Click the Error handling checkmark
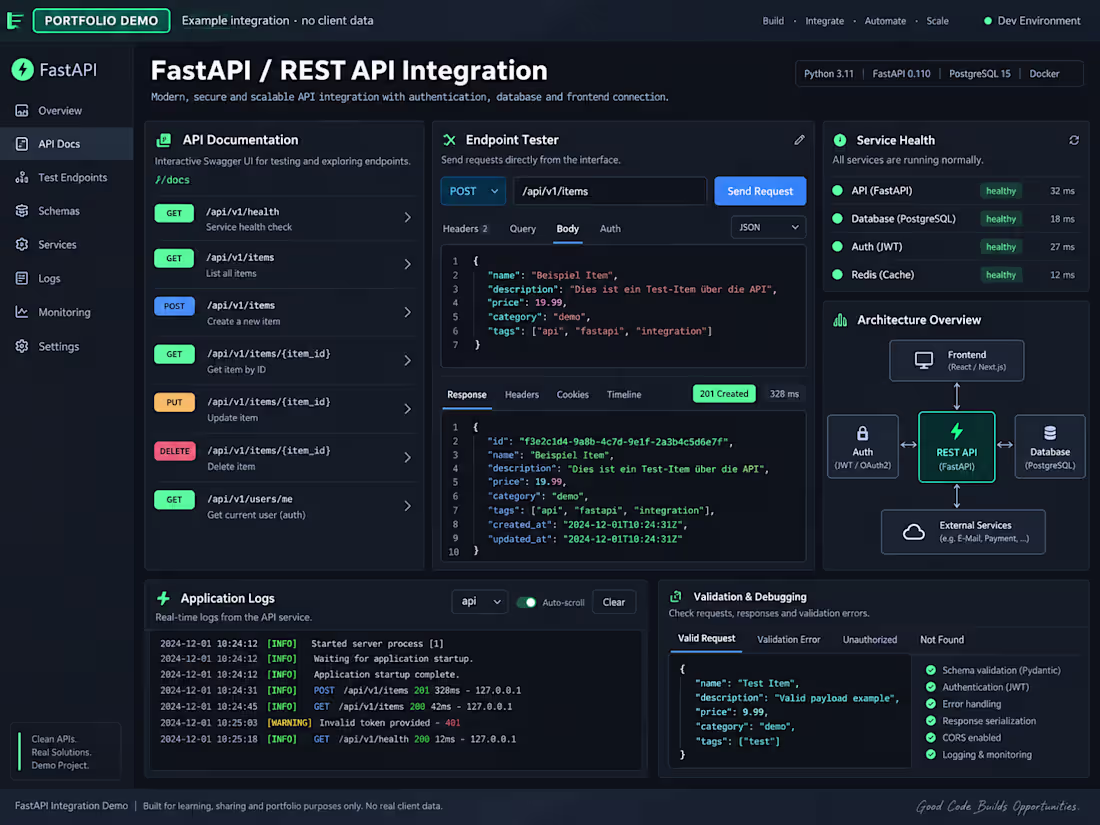Image resolution: width=1100 pixels, height=825 pixels. click(x=931, y=704)
